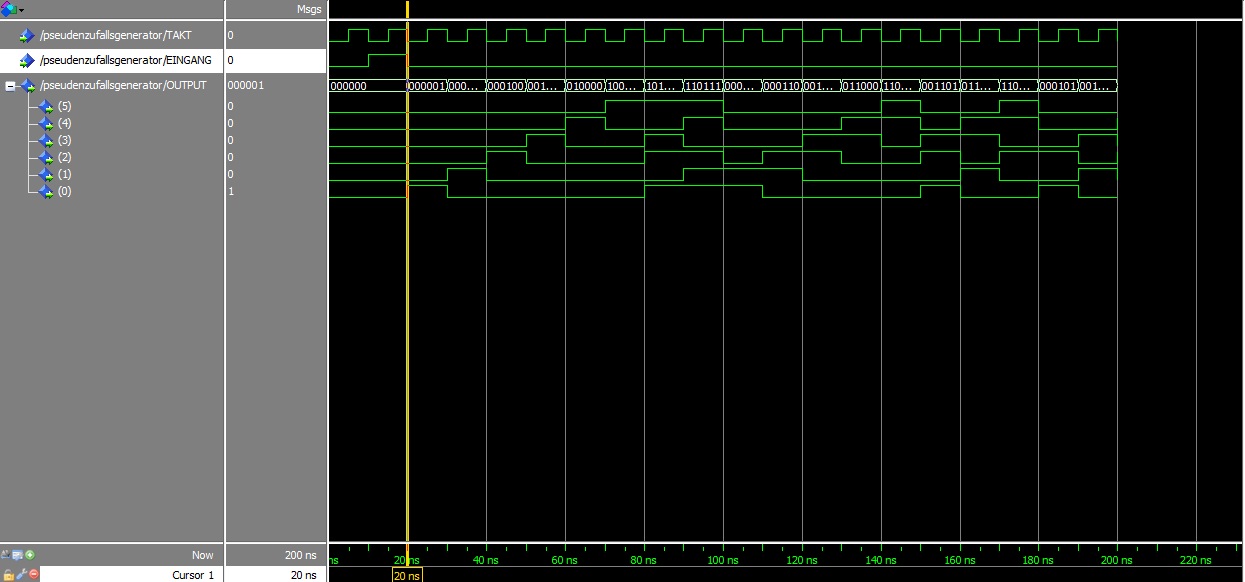Click the TAKT value 0 in the Msgs column
The image size is (1245, 582).
pyautogui.click(x=231, y=36)
